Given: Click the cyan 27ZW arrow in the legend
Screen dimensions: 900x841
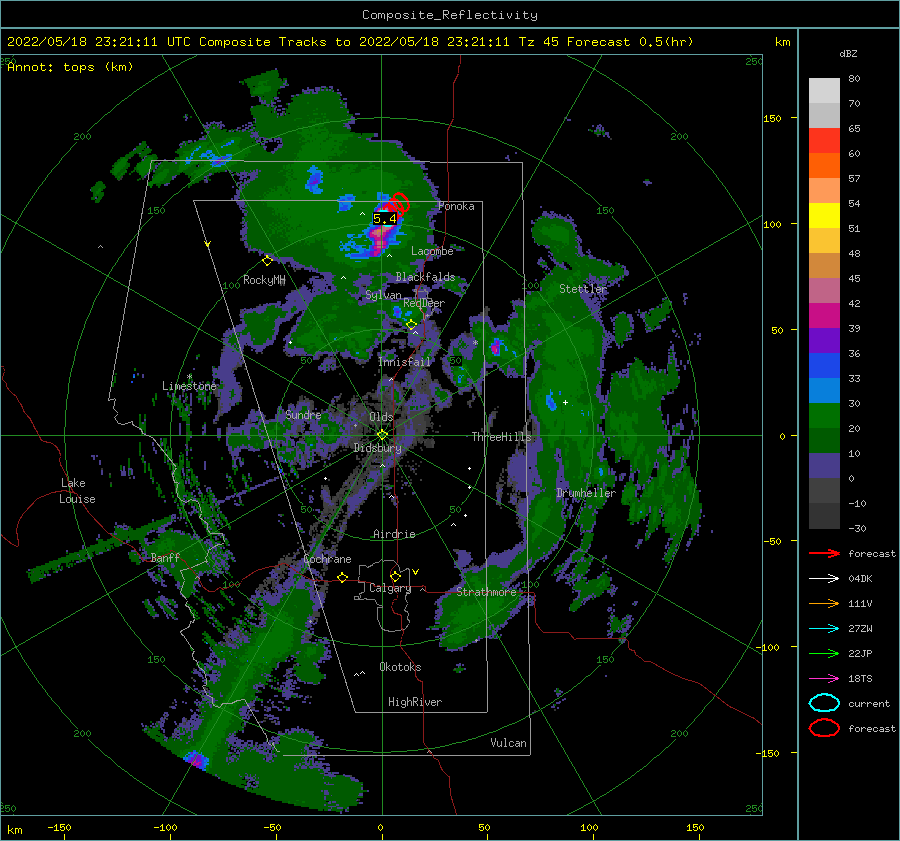Looking at the screenshot, I should 824,629.
